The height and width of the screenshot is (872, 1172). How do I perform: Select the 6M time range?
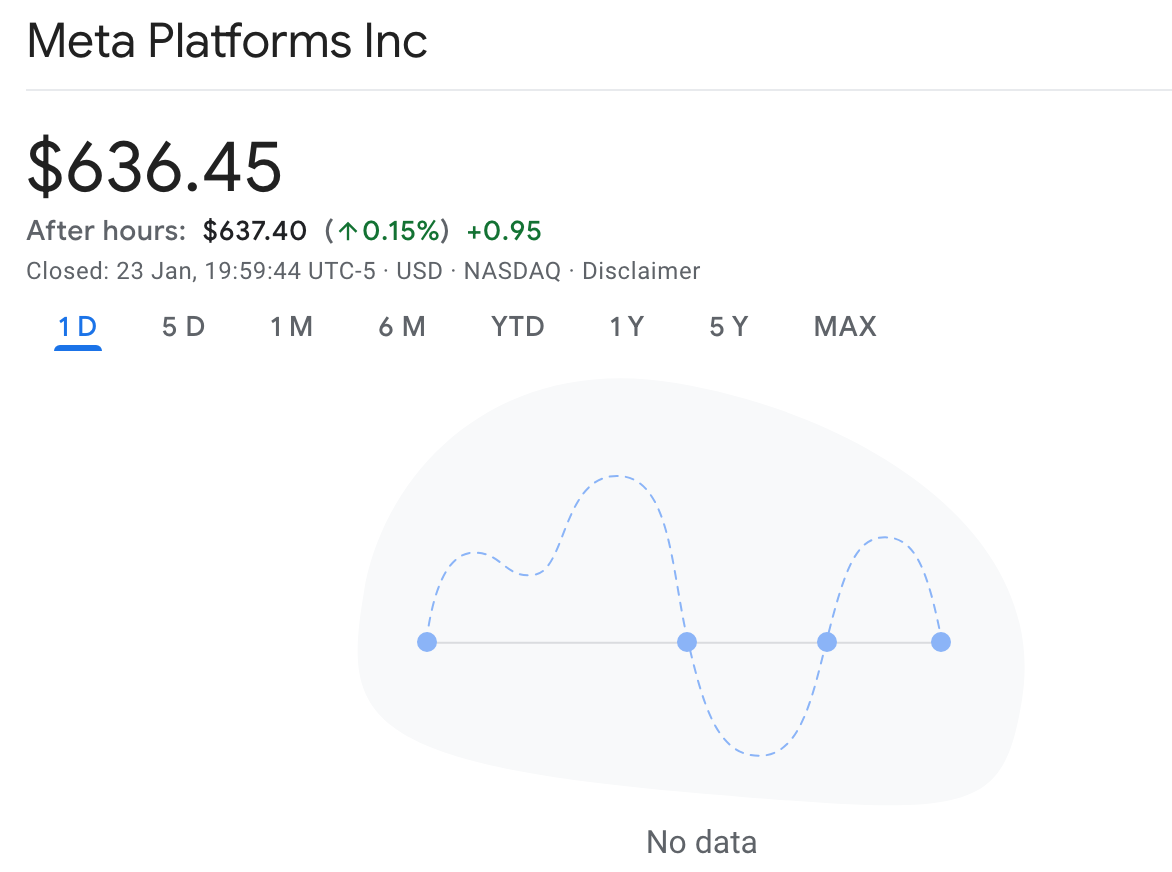coord(402,326)
